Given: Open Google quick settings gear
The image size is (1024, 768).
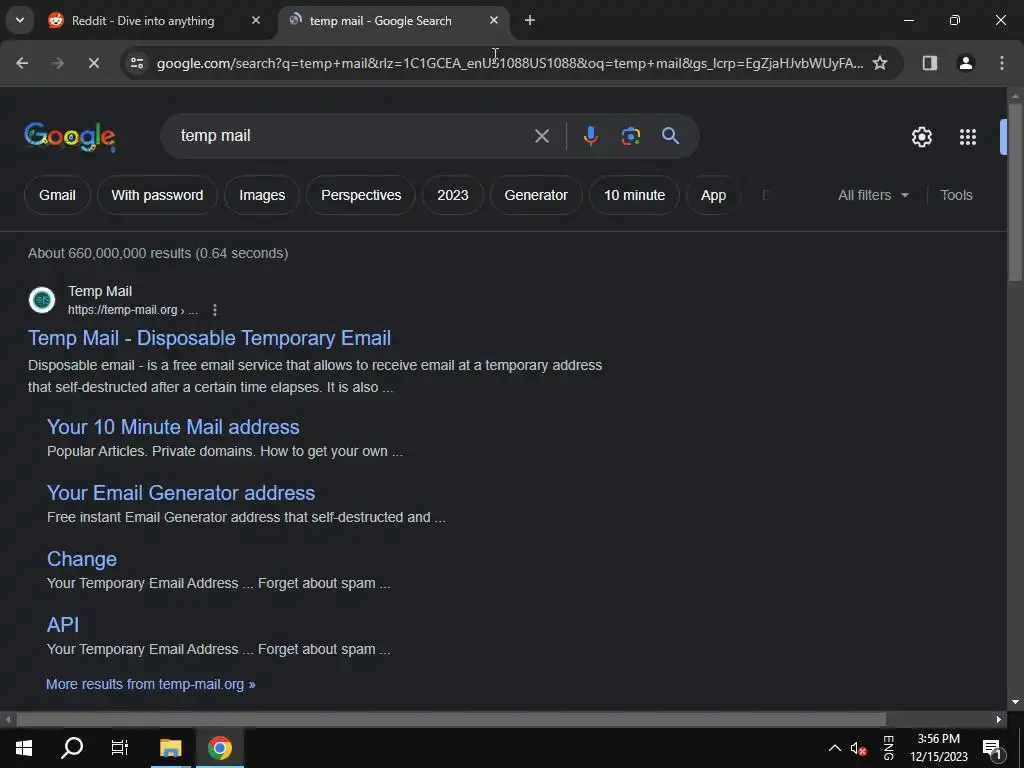Looking at the screenshot, I should coord(922,136).
